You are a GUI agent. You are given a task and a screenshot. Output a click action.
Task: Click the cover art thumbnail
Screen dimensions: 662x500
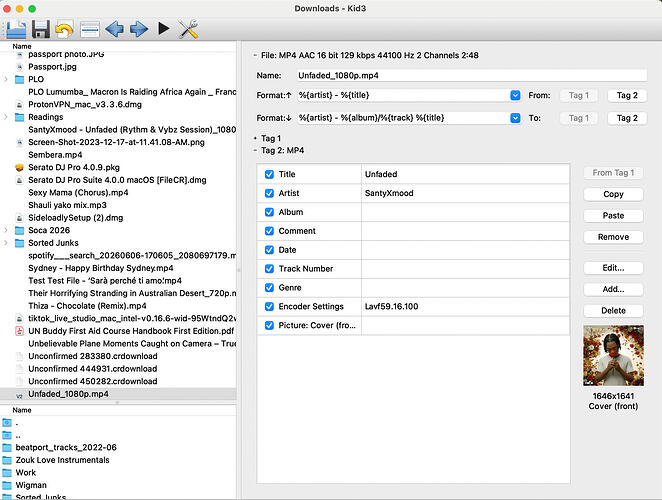(613, 356)
